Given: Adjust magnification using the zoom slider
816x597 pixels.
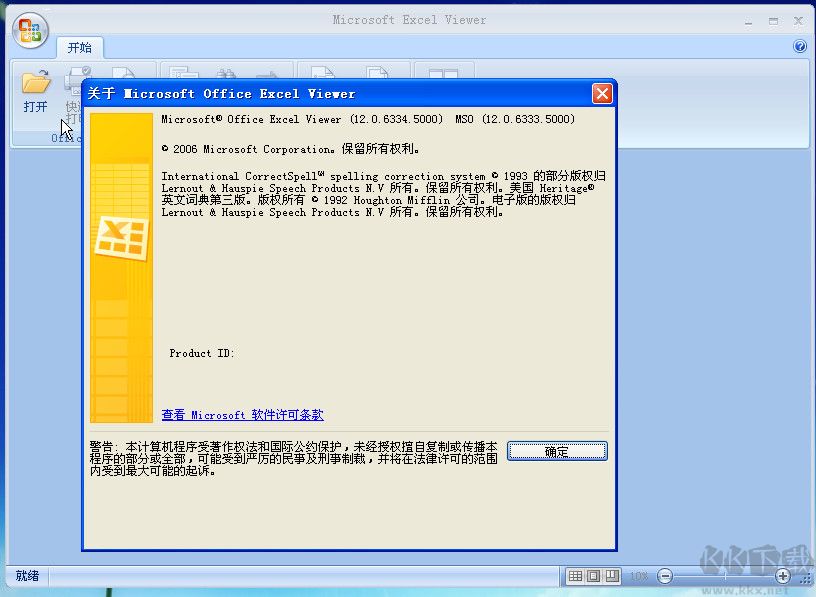Looking at the screenshot, I should (x=724, y=575).
